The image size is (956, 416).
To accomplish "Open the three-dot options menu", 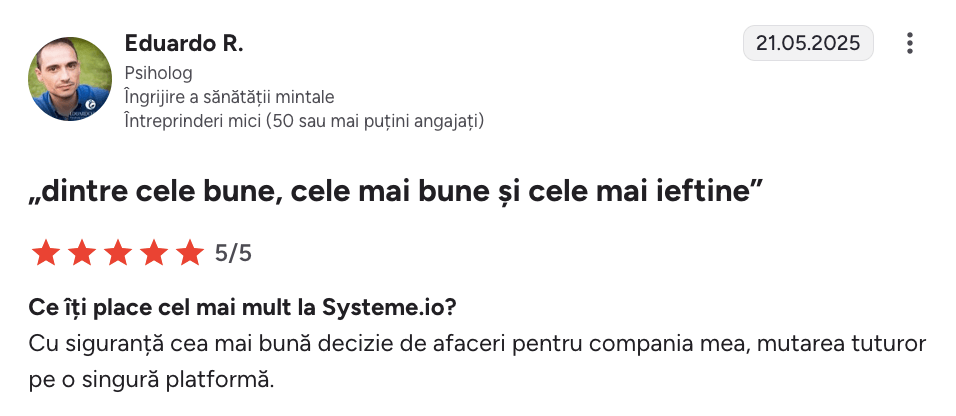I will coord(909,44).
